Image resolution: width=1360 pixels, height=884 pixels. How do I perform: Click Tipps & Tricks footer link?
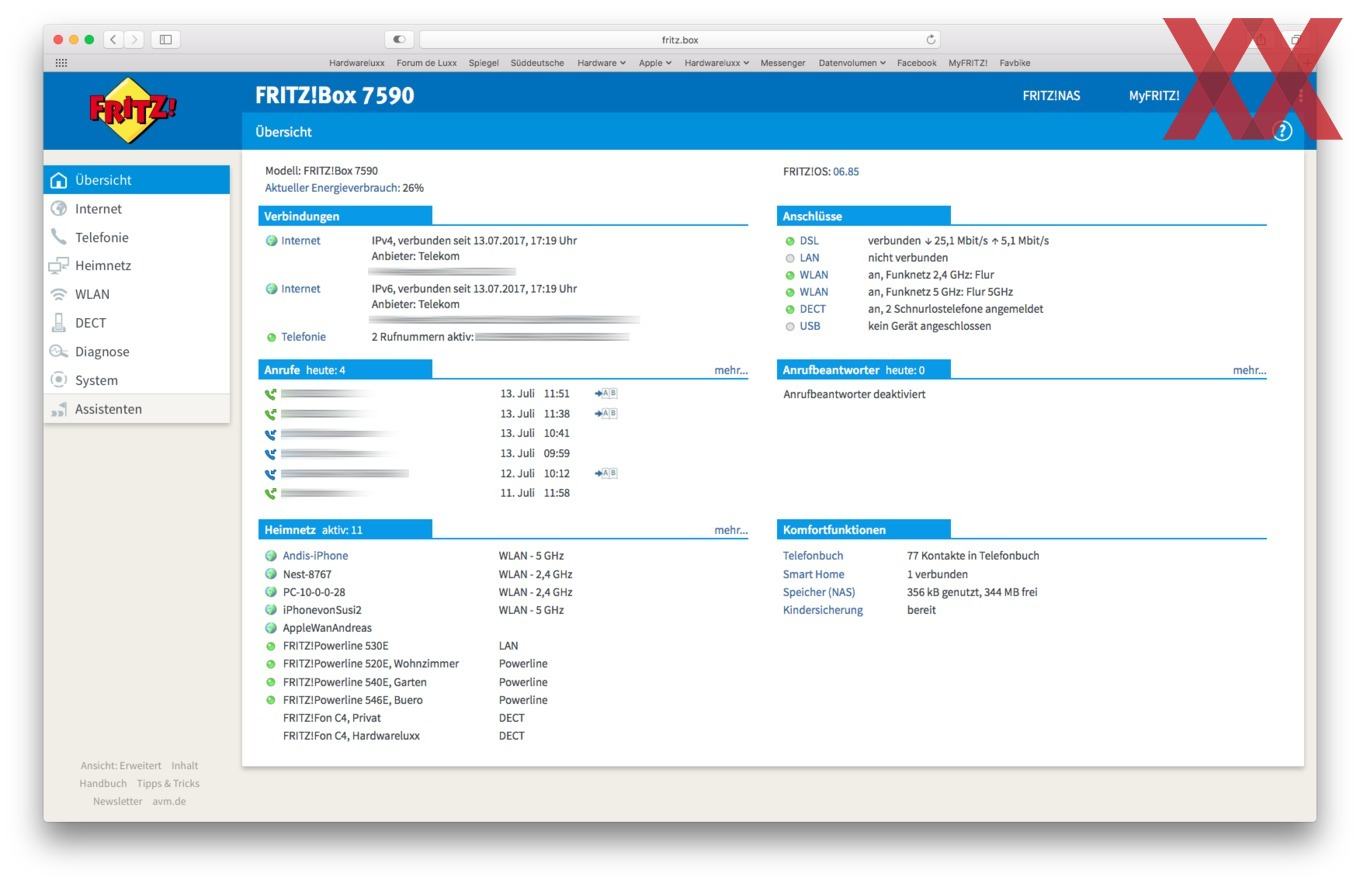tap(168, 784)
